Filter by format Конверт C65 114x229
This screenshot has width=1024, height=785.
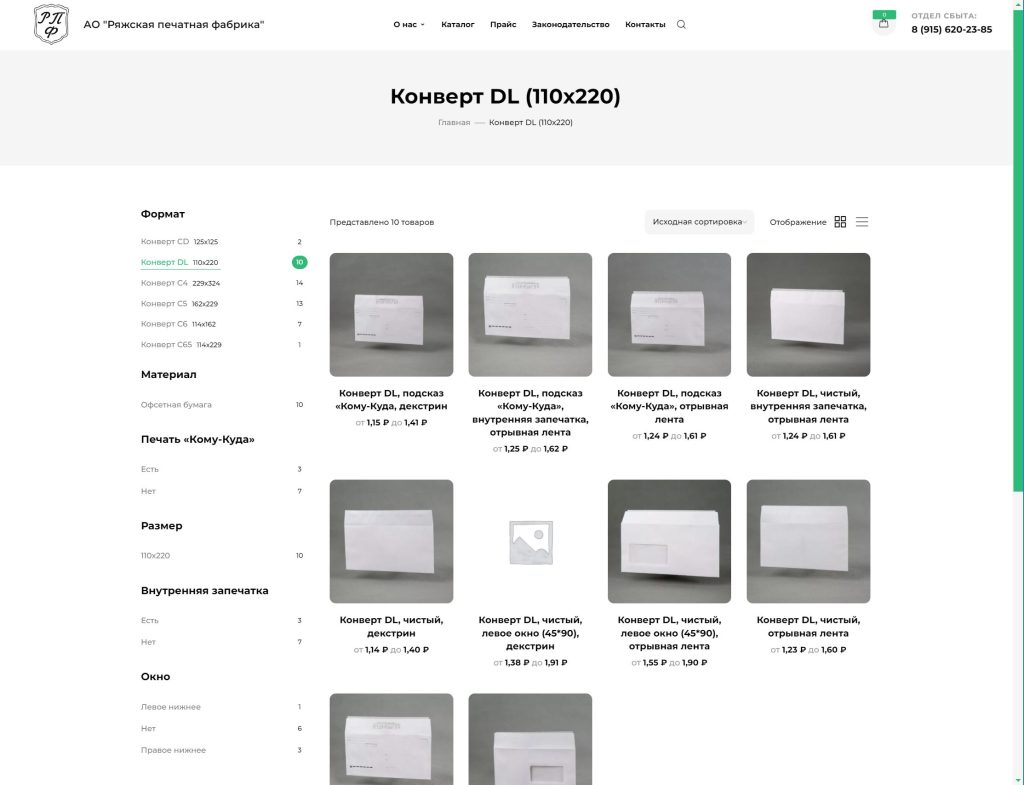pos(181,345)
